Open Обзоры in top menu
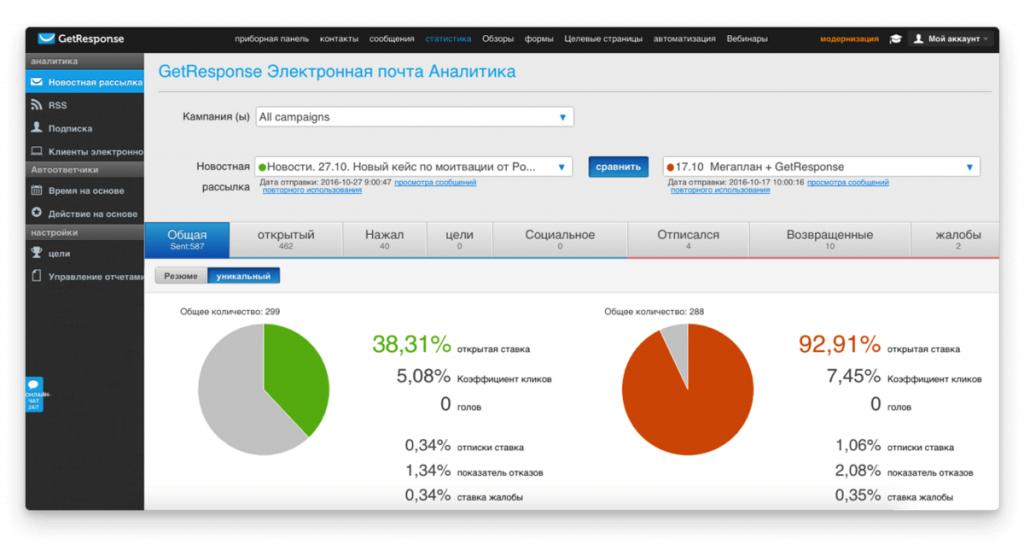 coord(498,39)
